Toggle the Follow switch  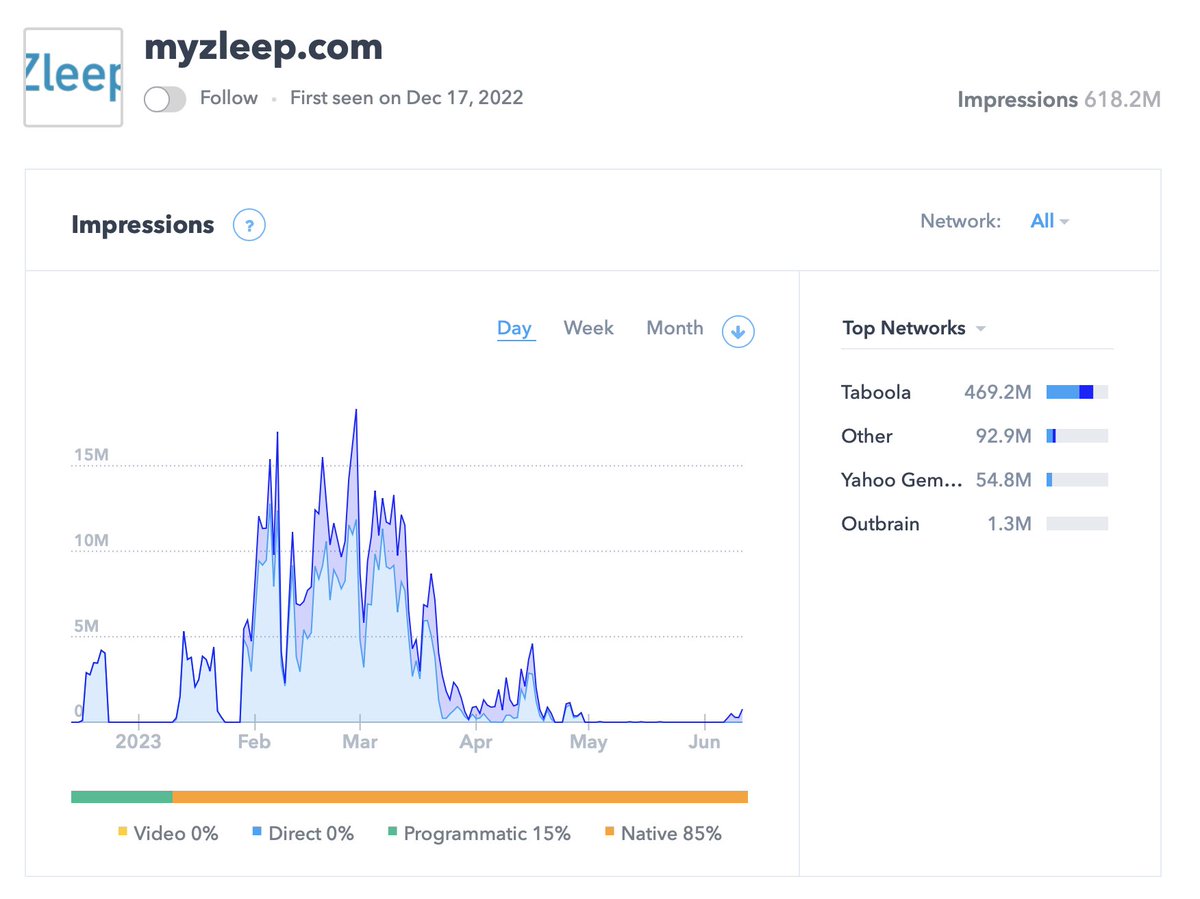point(165,99)
